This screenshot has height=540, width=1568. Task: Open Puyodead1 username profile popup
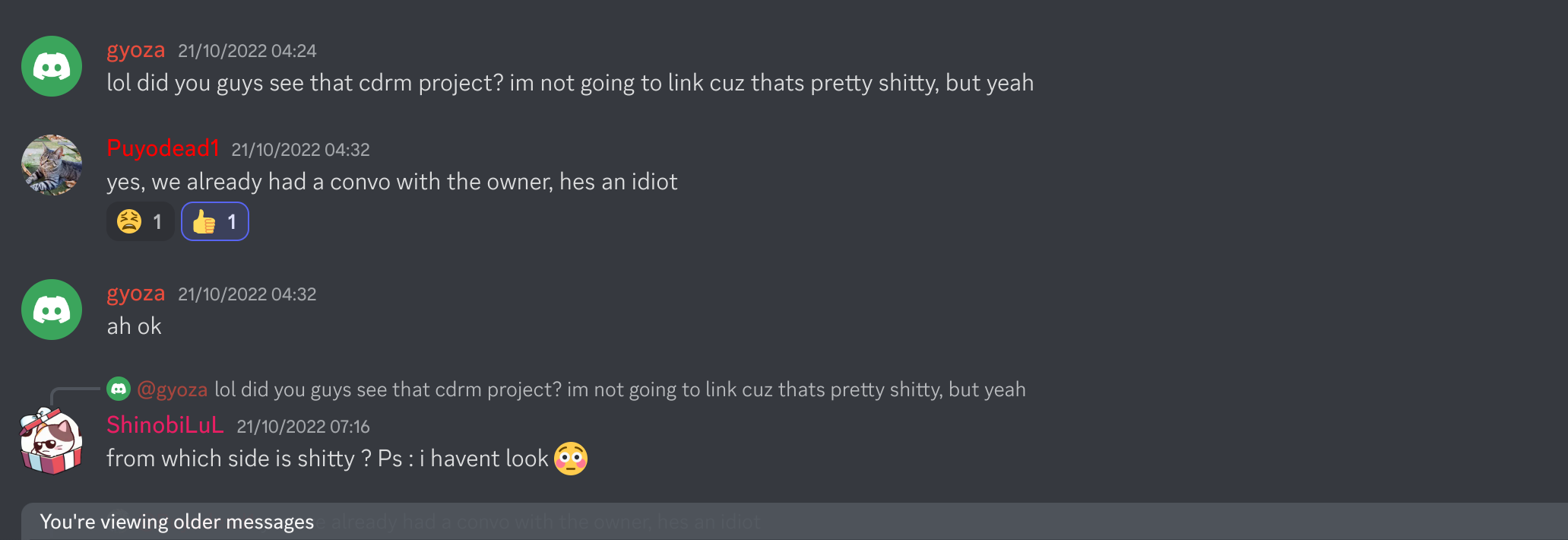[x=163, y=148]
